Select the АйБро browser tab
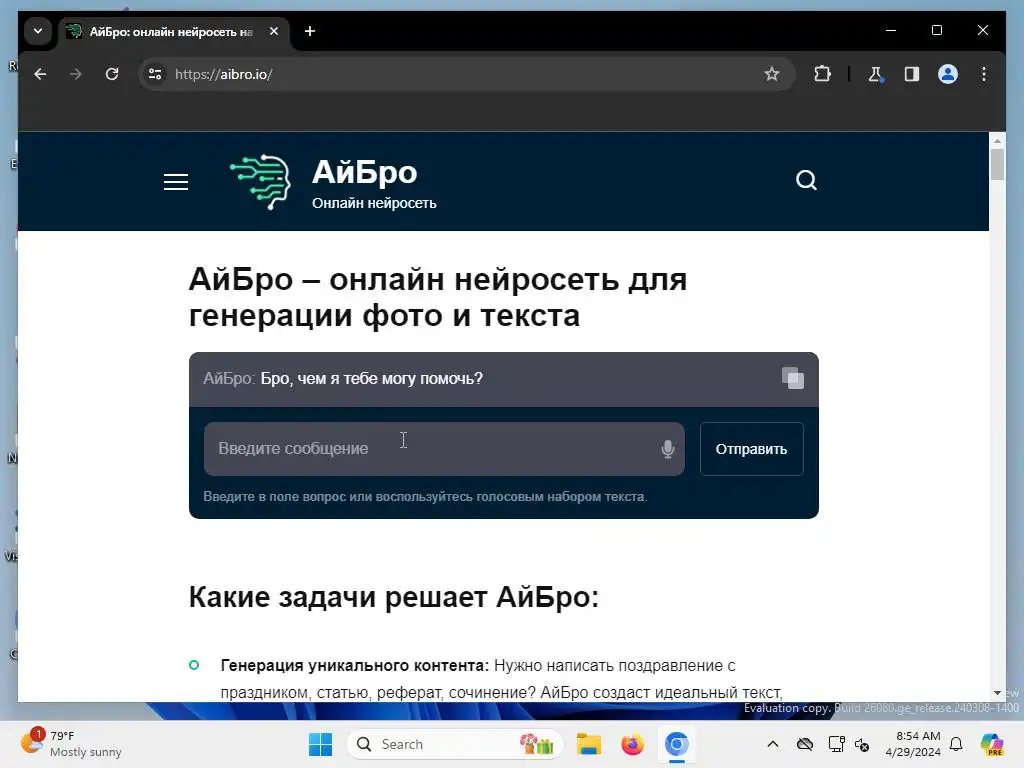1024x768 pixels. click(x=172, y=31)
